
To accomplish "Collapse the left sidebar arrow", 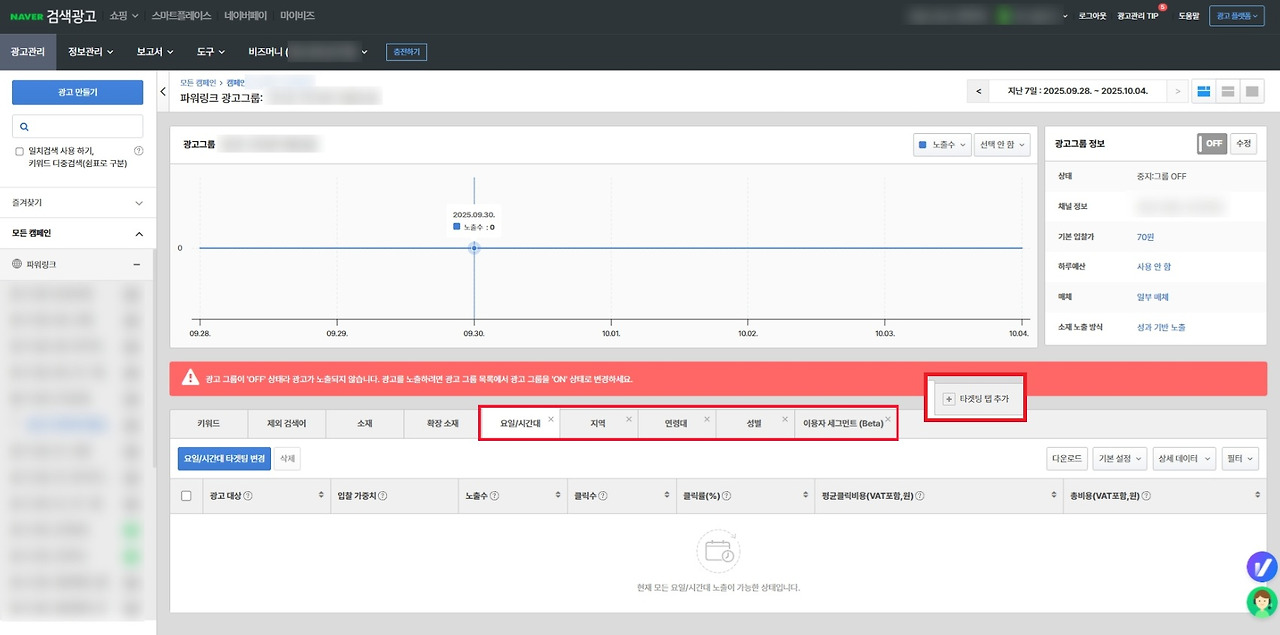I will pyautogui.click(x=163, y=92).
